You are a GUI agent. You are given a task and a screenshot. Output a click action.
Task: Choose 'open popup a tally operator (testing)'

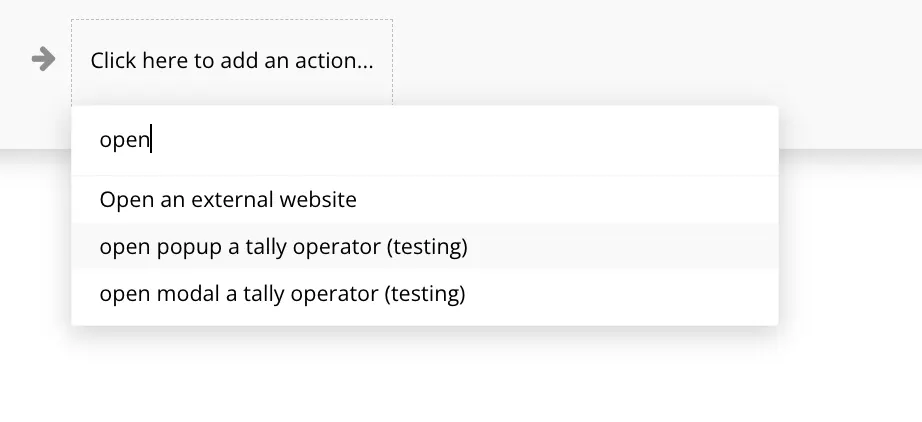click(283, 246)
